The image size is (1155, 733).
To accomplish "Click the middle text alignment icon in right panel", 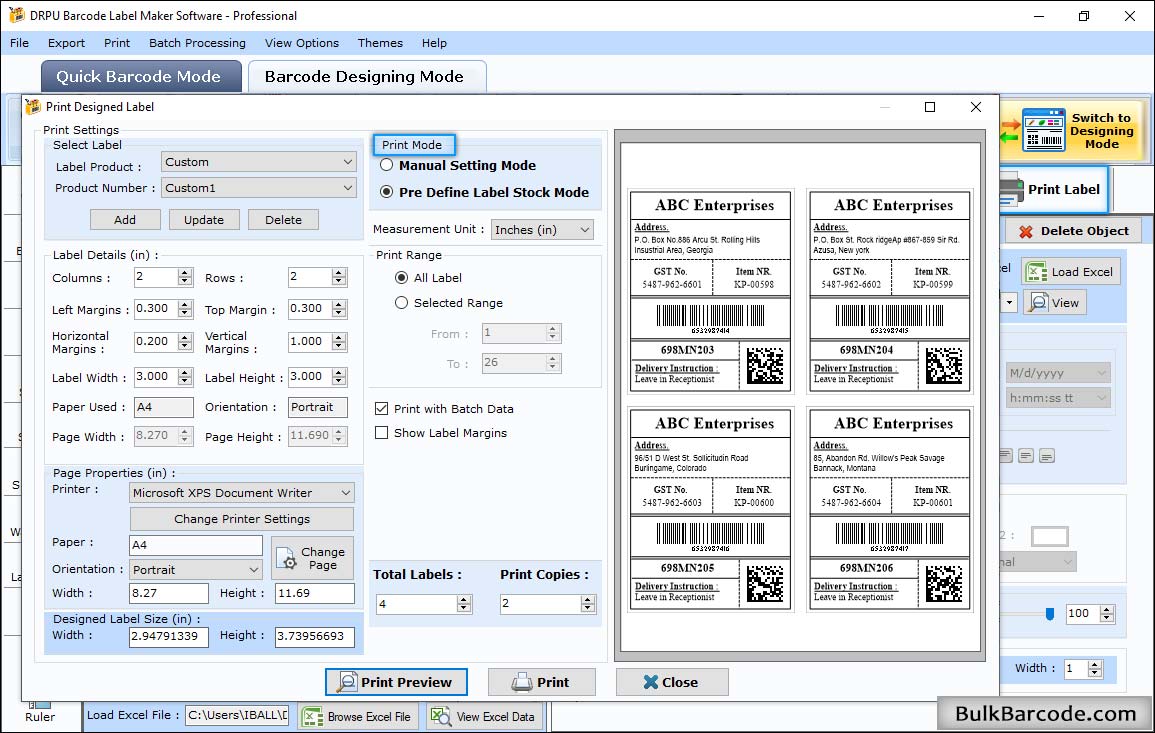I will 1026,456.
